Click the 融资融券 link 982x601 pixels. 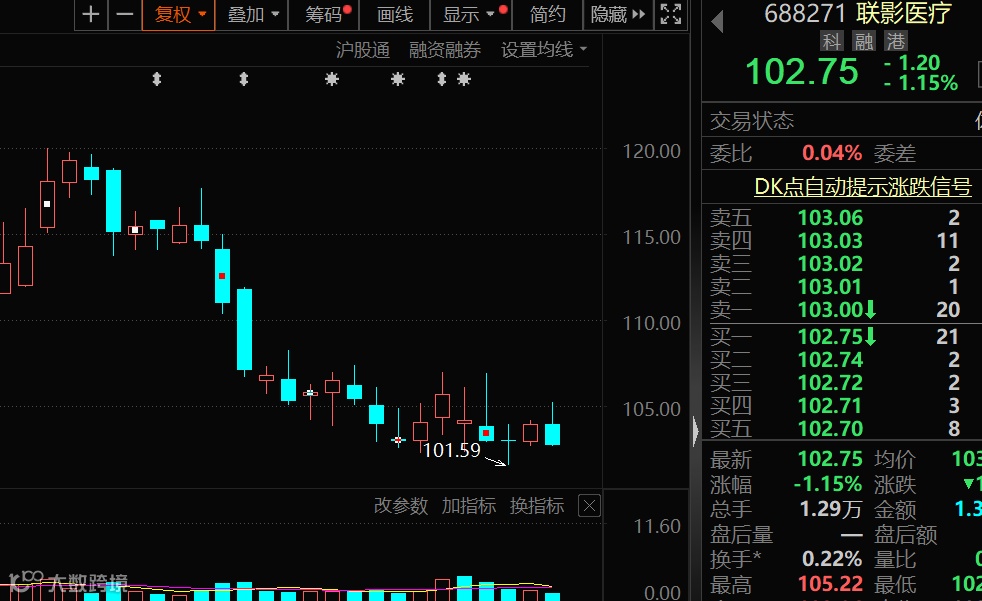pyautogui.click(x=445, y=49)
